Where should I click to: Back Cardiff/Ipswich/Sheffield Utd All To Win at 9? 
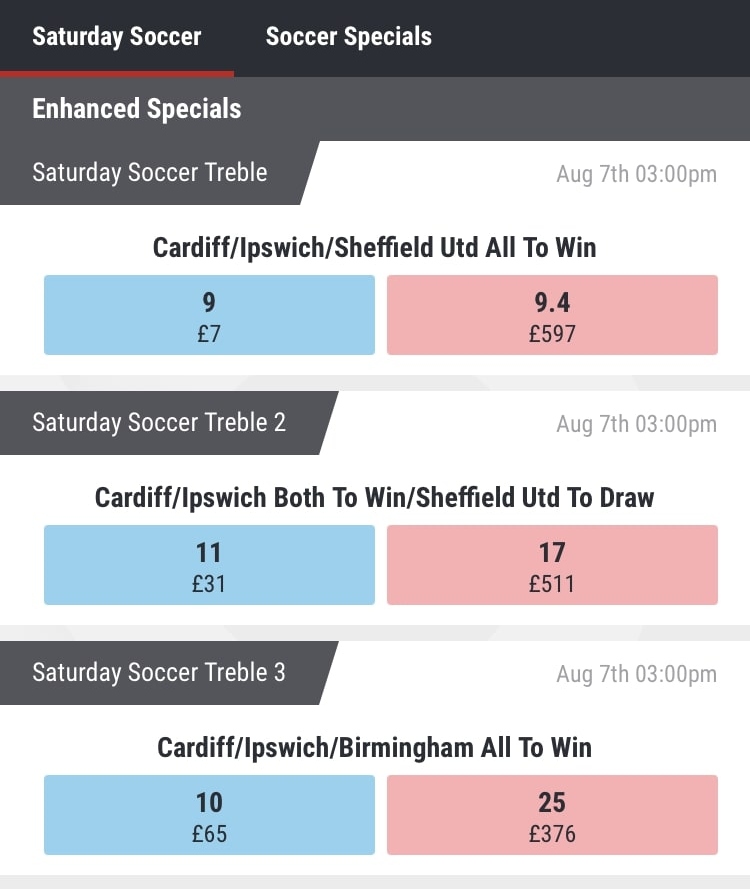click(209, 315)
